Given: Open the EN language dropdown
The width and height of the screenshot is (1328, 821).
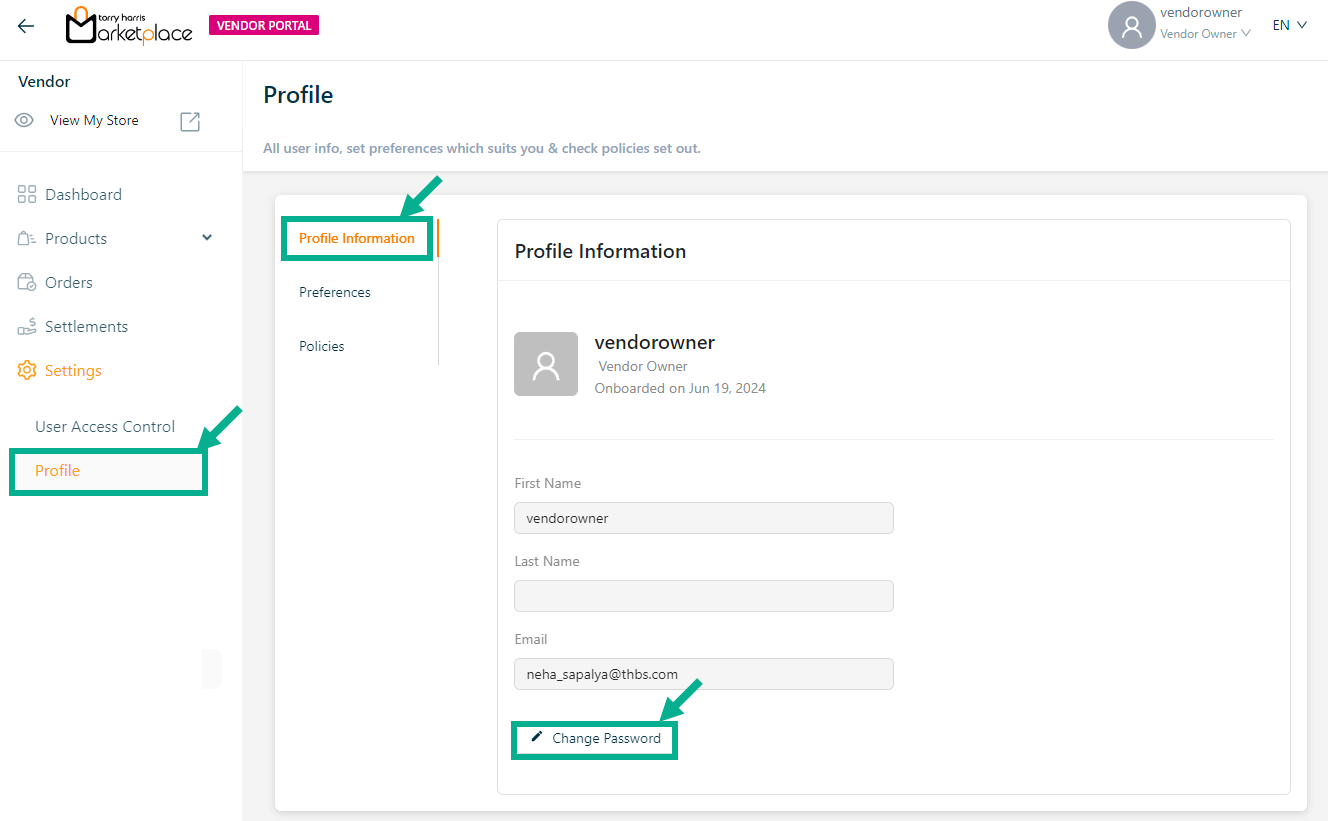Looking at the screenshot, I should 1290,26.
